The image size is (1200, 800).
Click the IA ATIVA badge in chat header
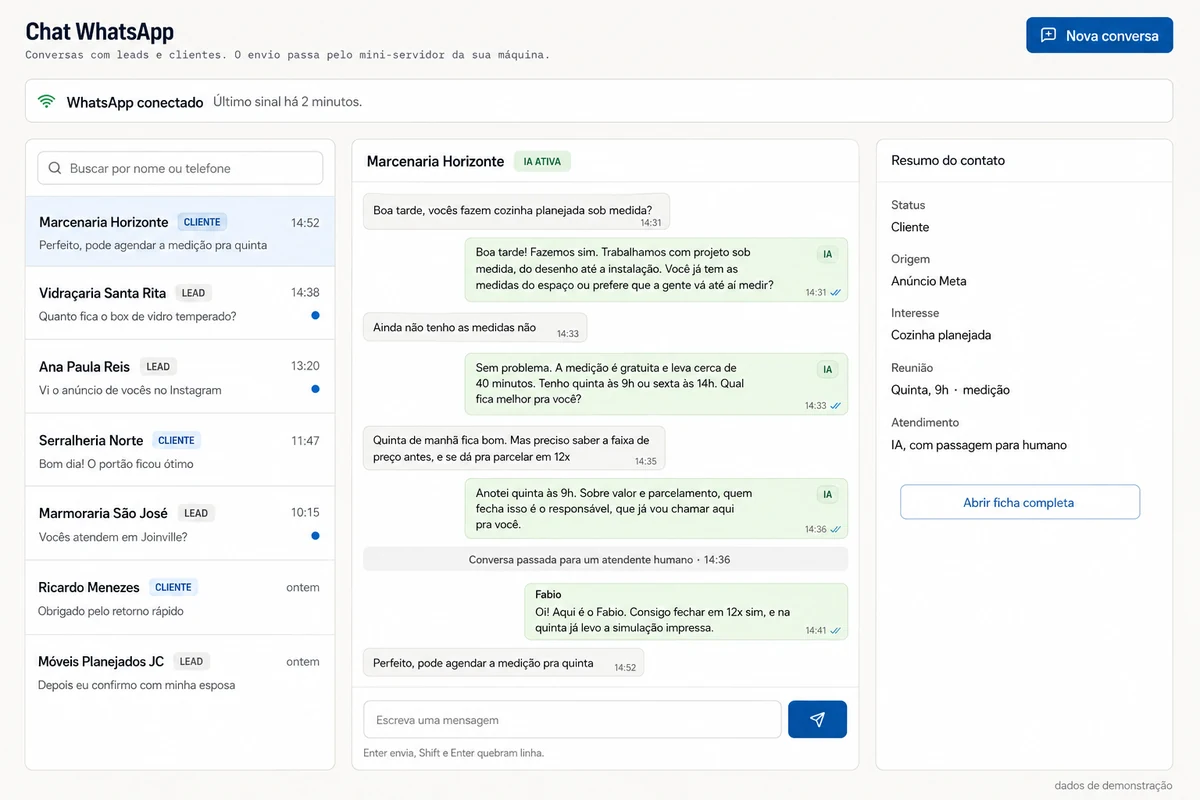542,161
